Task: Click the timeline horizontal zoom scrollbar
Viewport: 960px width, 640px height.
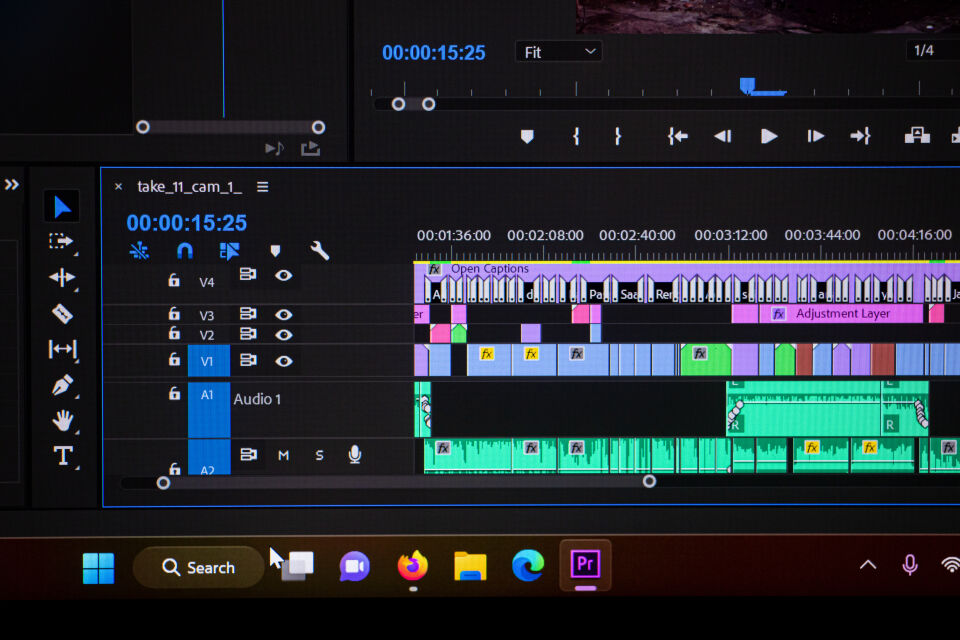Action: coord(405,482)
